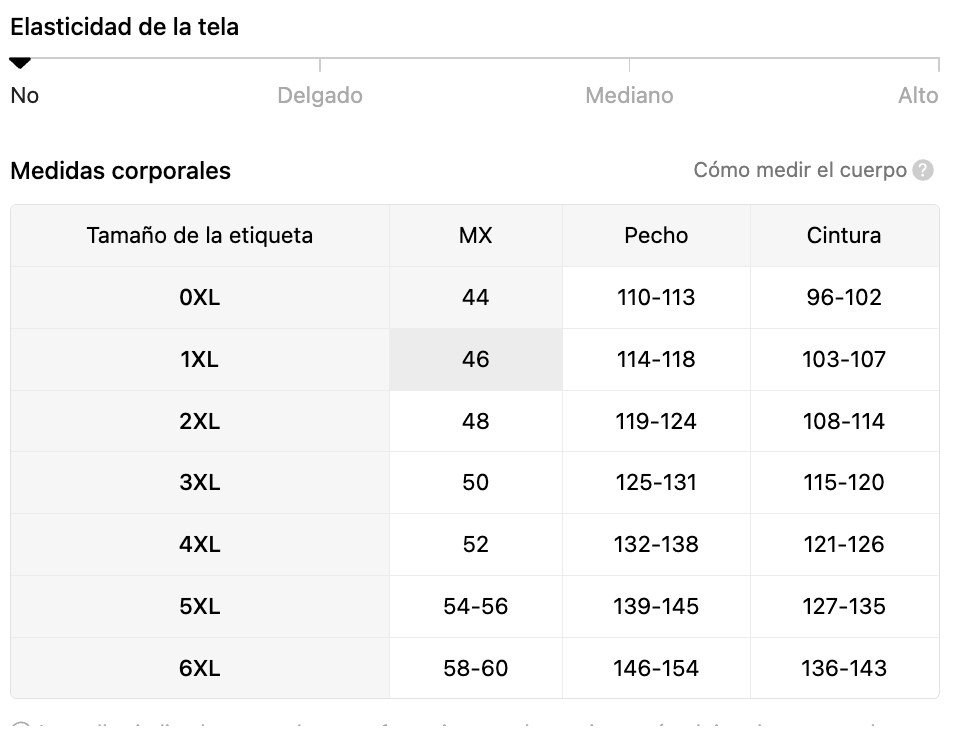Click the elasticity slider black marker
Screen dimensions: 970x740
[x=20, y=63]
